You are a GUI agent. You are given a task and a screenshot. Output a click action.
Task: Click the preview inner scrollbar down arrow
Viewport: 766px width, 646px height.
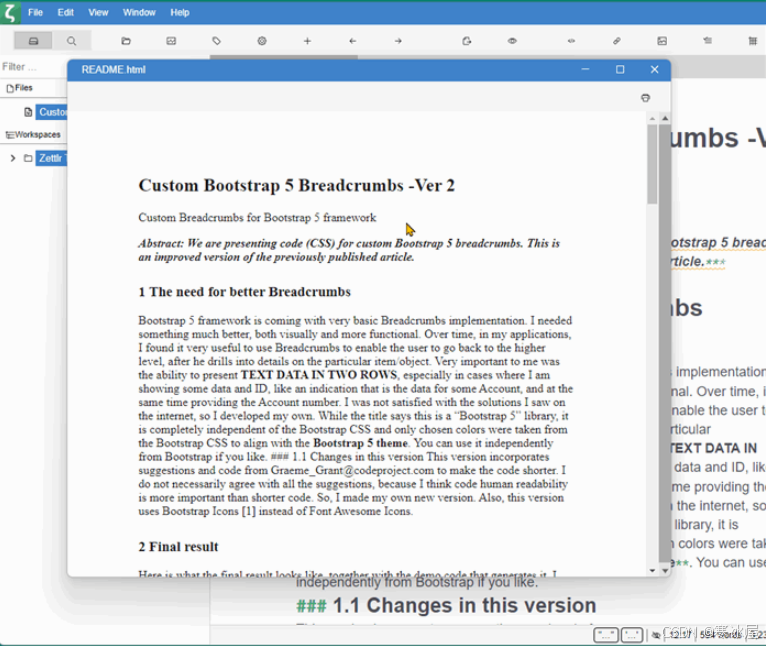(x=652, y=570)
